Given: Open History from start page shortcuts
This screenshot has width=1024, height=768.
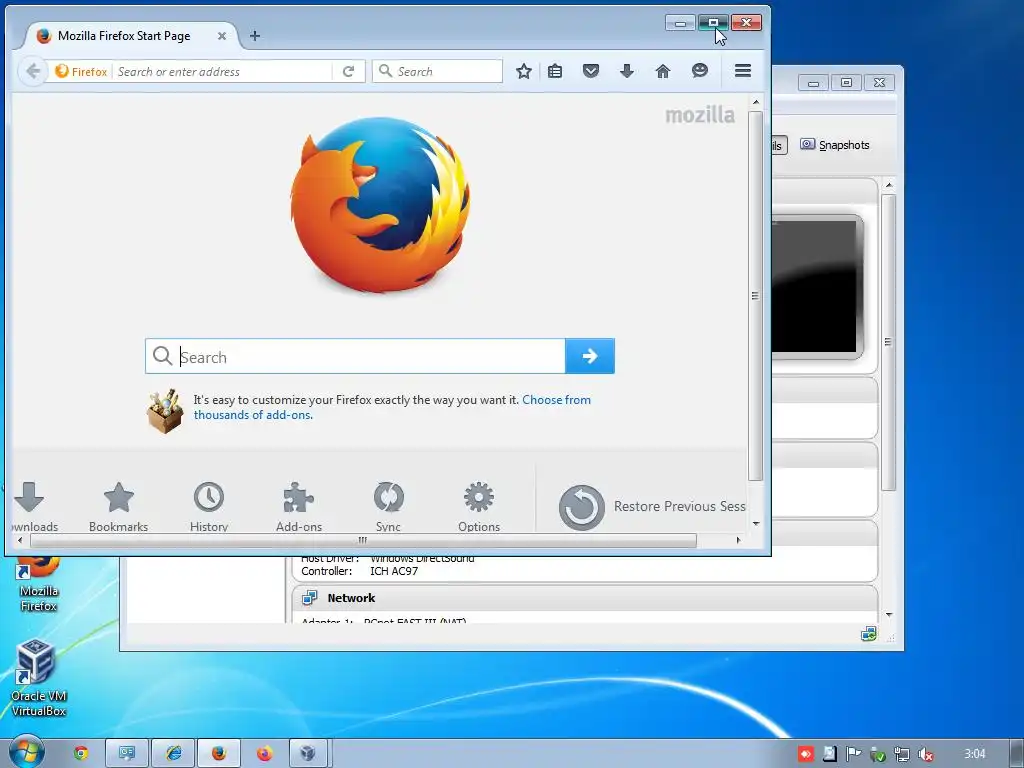Looking at the screenshot, I should [x=209, y=507].
